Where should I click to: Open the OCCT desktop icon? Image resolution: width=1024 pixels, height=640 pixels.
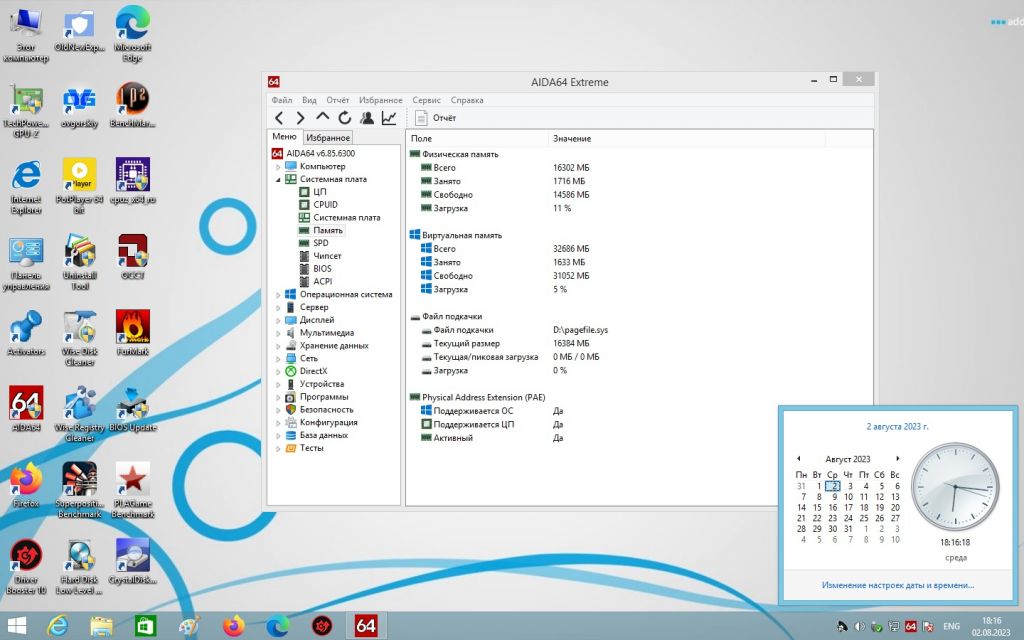click(133, 257)
